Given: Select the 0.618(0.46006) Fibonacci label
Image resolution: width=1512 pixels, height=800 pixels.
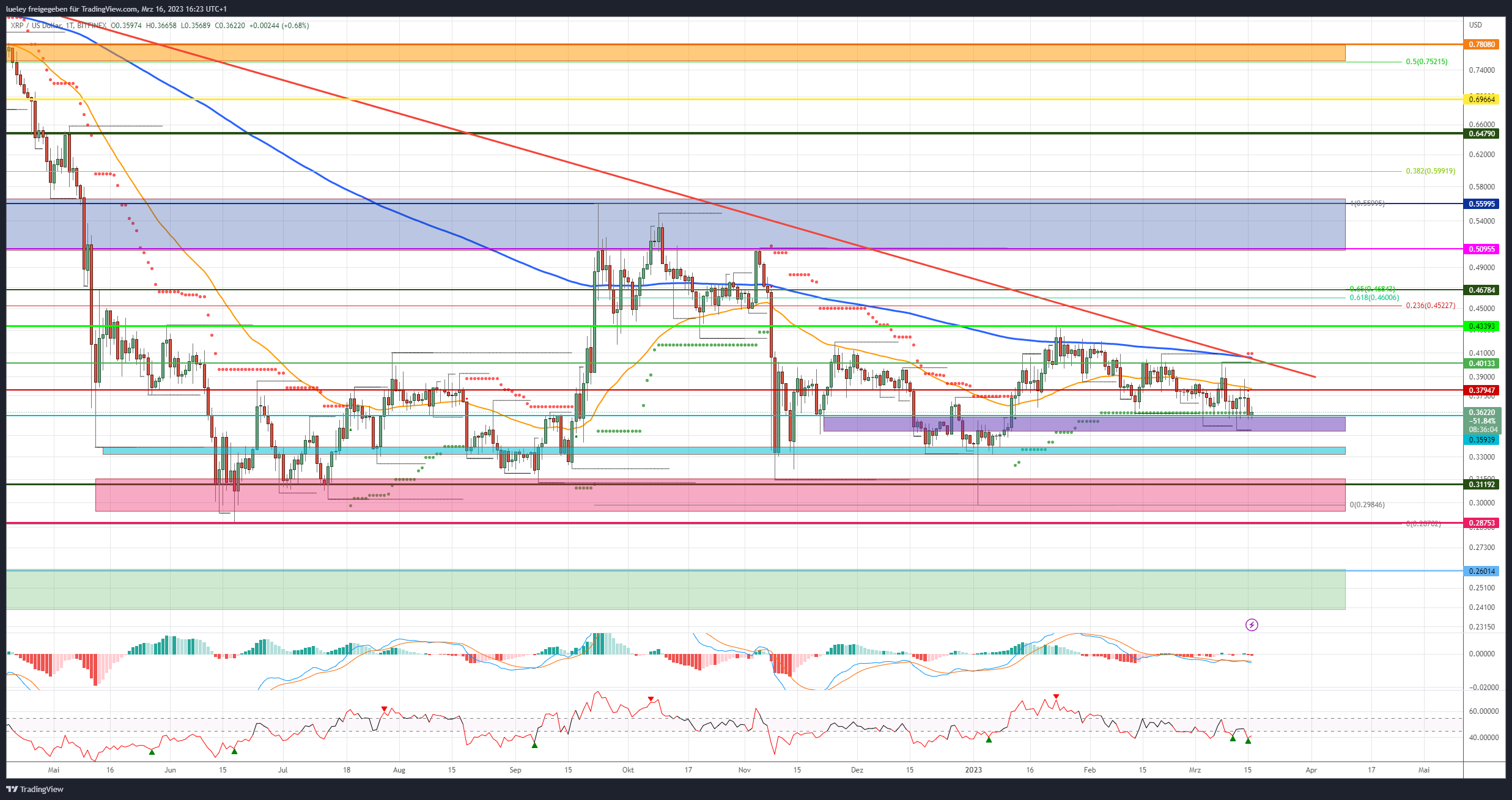Looking at the screenshot, I should click(1374, 298).
